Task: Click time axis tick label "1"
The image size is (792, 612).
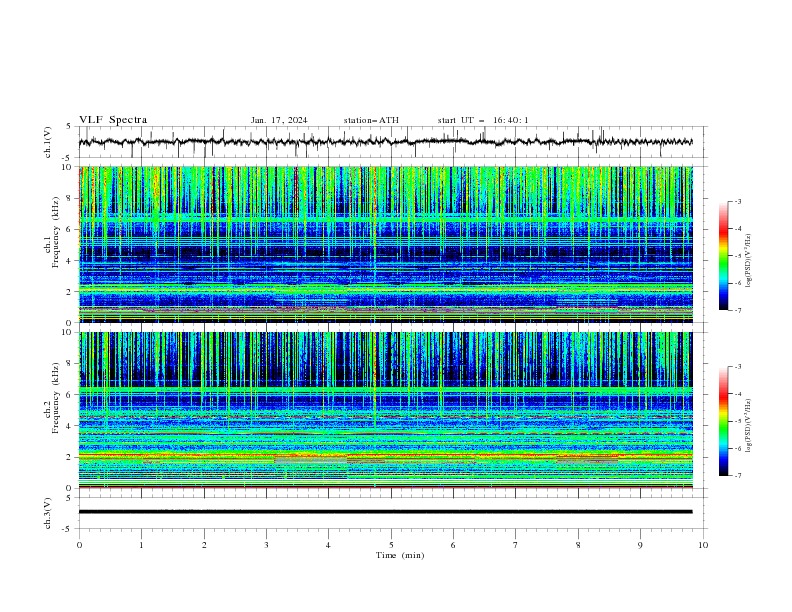Action: (x=141, y=545)
